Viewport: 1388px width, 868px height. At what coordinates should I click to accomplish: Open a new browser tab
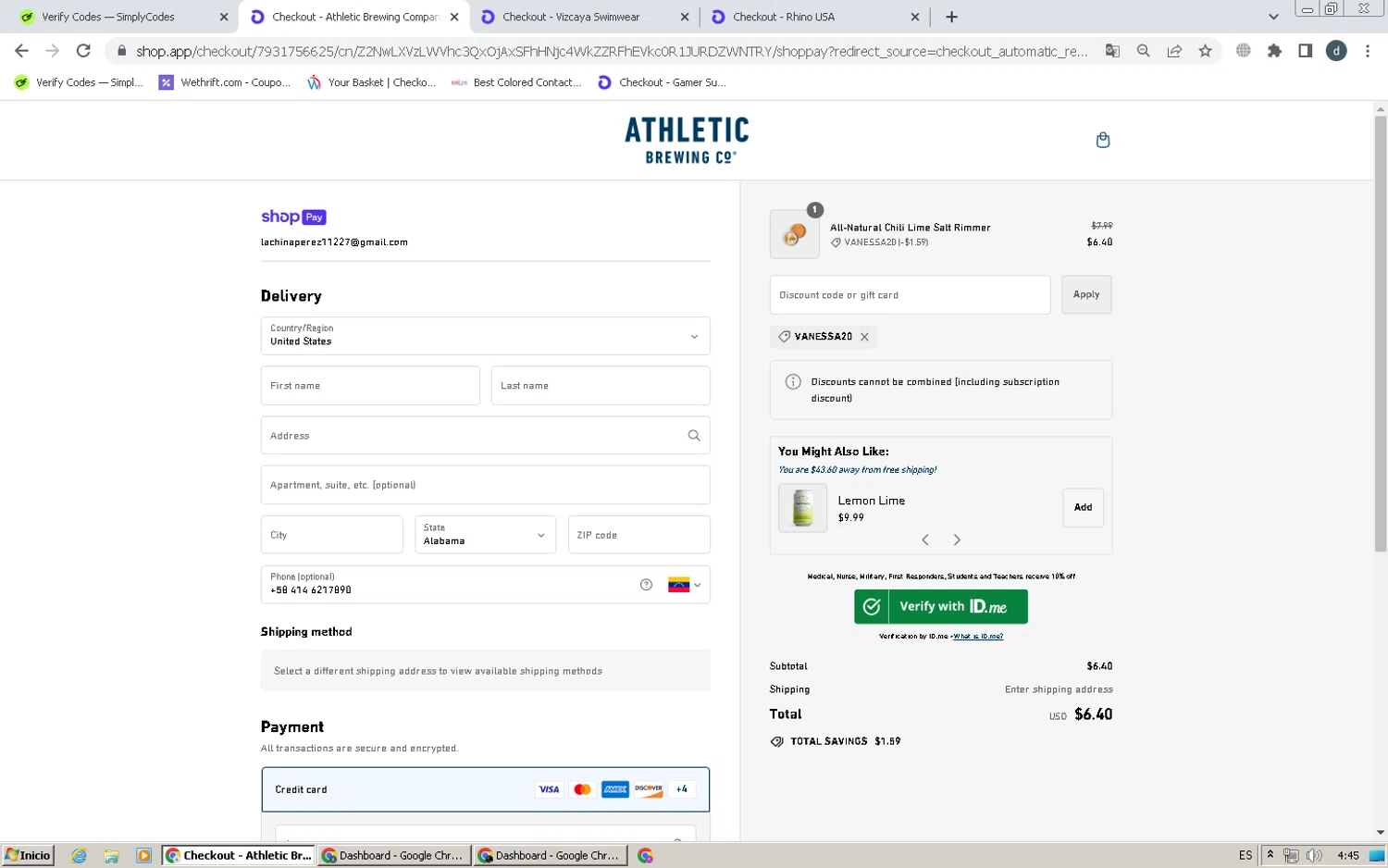951,17
